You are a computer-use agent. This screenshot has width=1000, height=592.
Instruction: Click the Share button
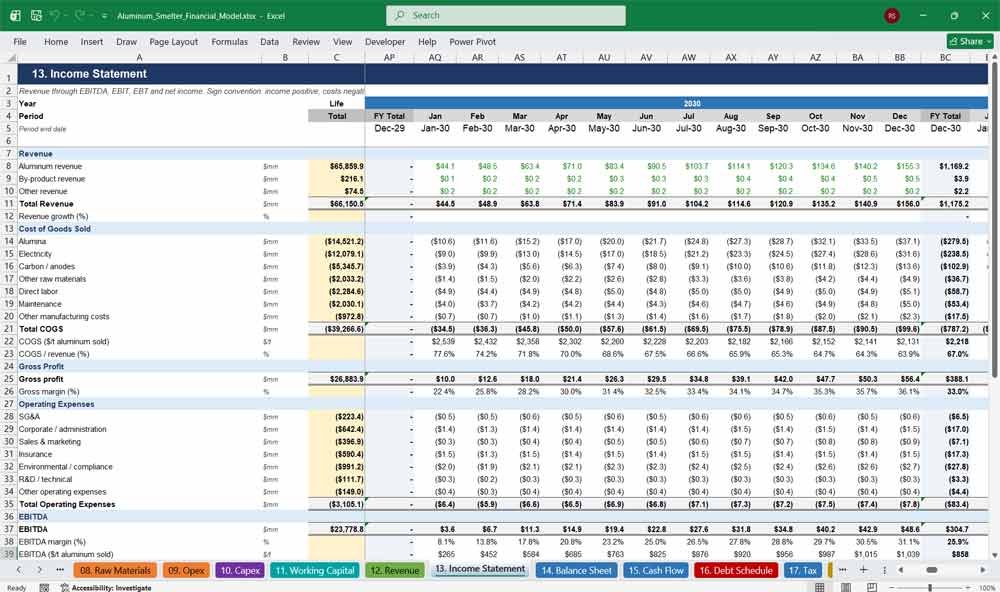[x=970, y=41]
